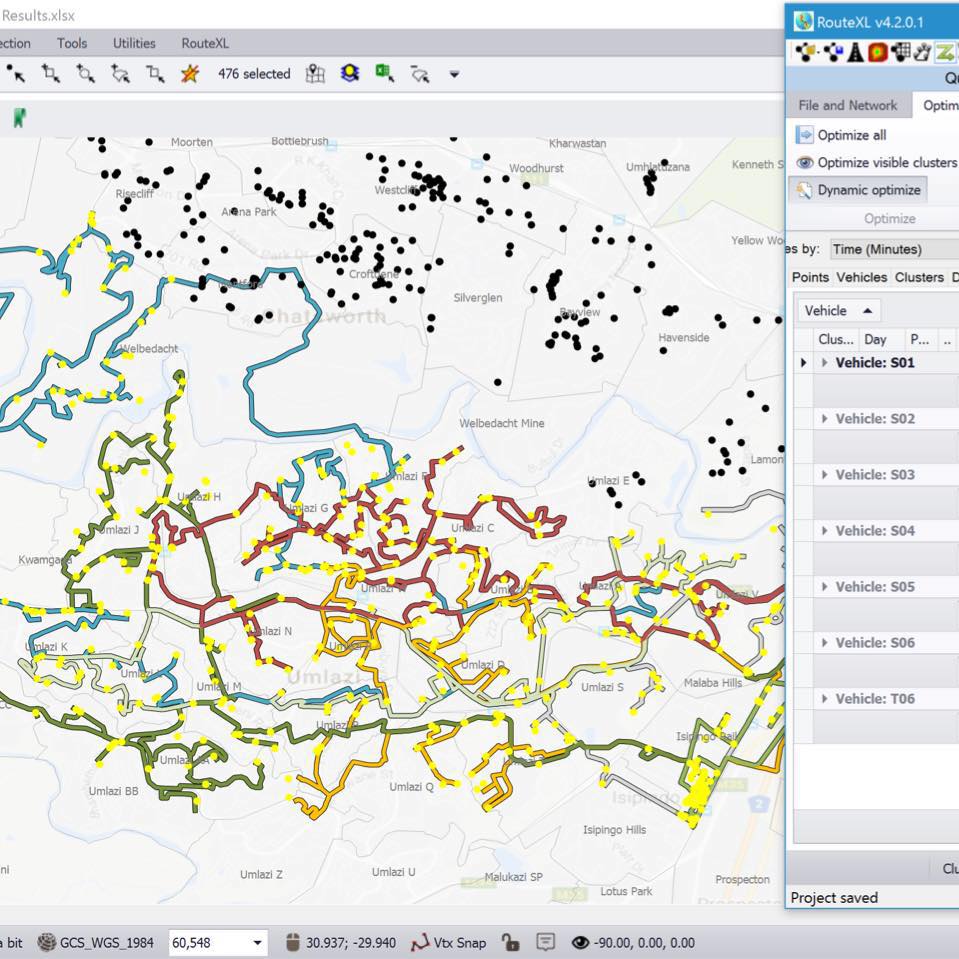
Task: Open the map scale 60,548 dropdown
Action: pos(257,942)
